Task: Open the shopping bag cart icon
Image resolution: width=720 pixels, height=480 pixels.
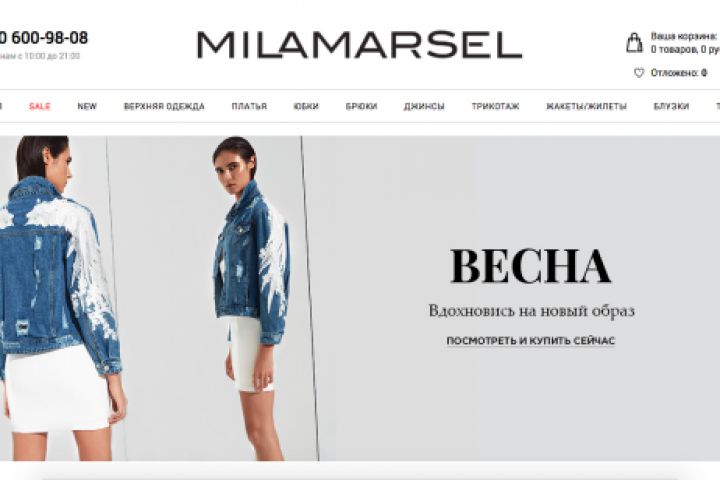Action: tap(634, 42)
